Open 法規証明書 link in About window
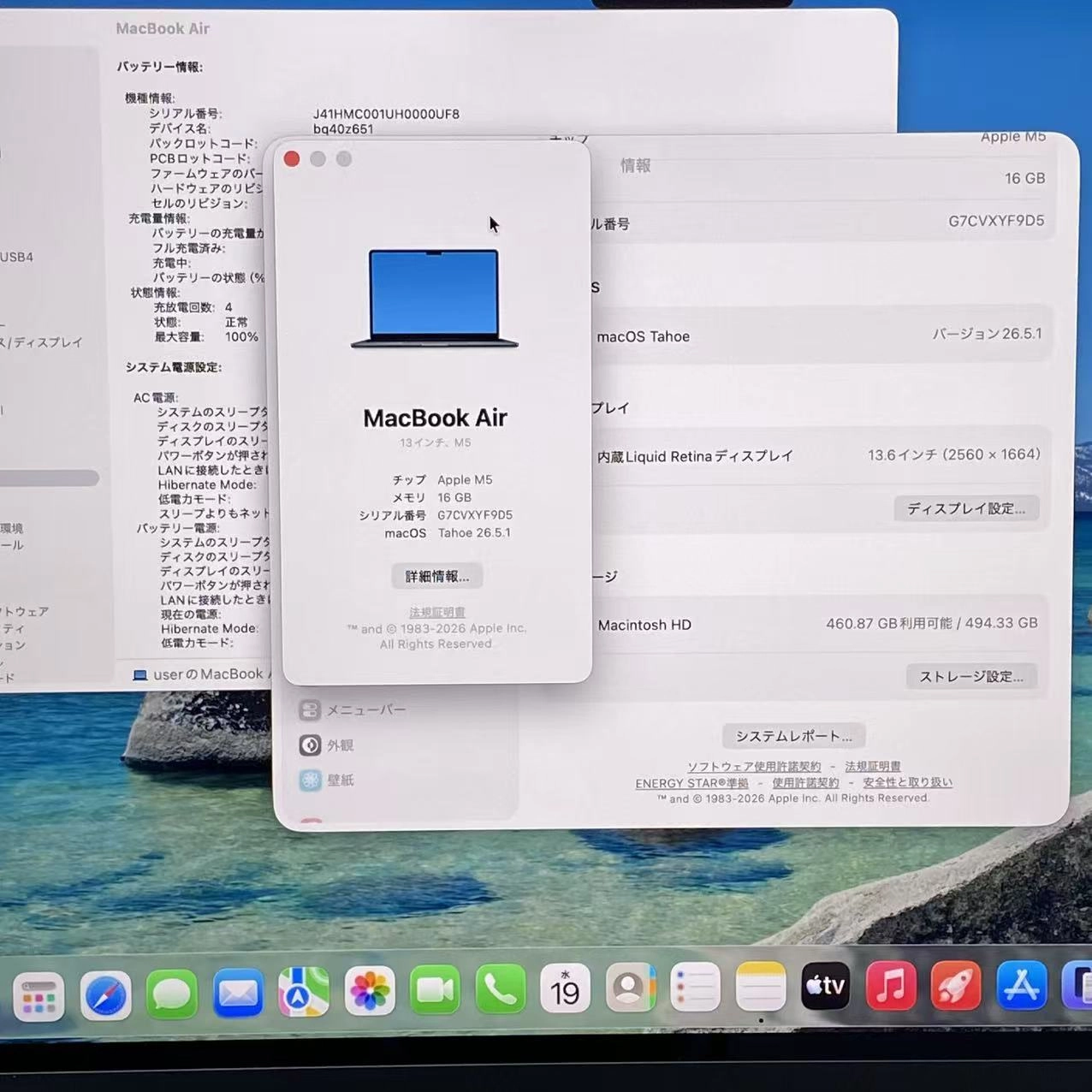 [x=437, y=612]
